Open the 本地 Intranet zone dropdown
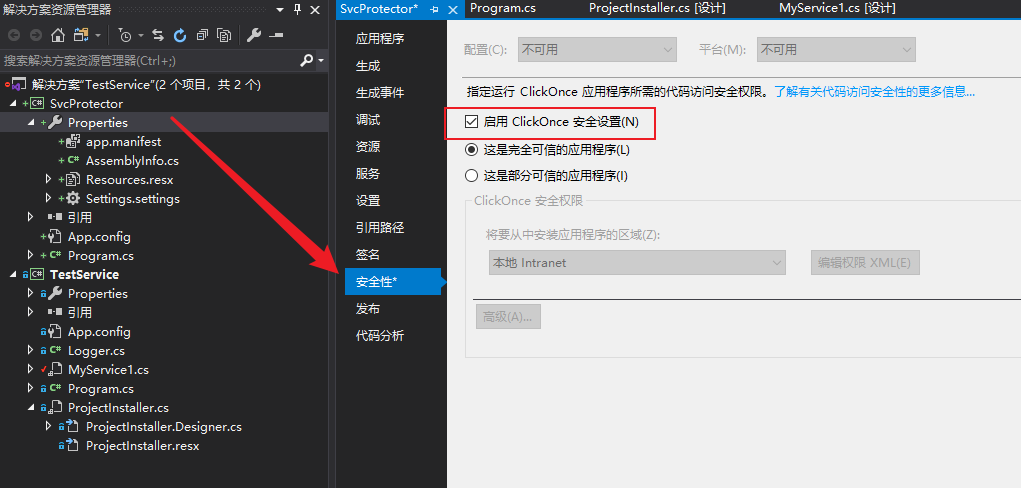Screen dimensions: 1021x488 pyautogui.click(x=635, y=263)
